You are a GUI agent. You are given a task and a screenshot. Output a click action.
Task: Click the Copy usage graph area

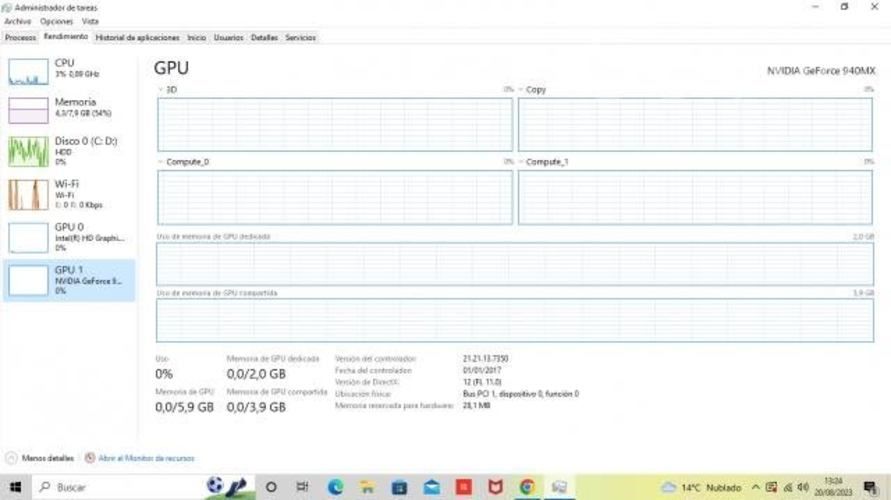(695, 124)
